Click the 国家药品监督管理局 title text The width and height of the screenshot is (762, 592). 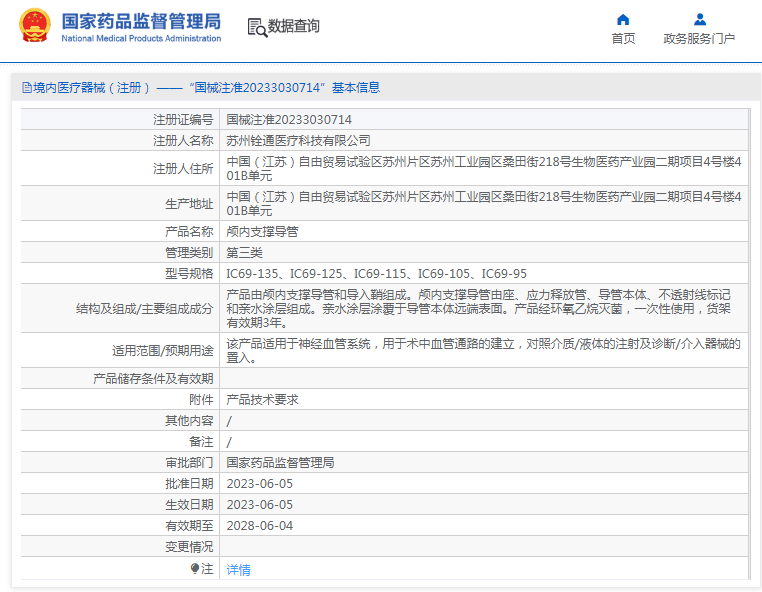click(x=141, y=21)
